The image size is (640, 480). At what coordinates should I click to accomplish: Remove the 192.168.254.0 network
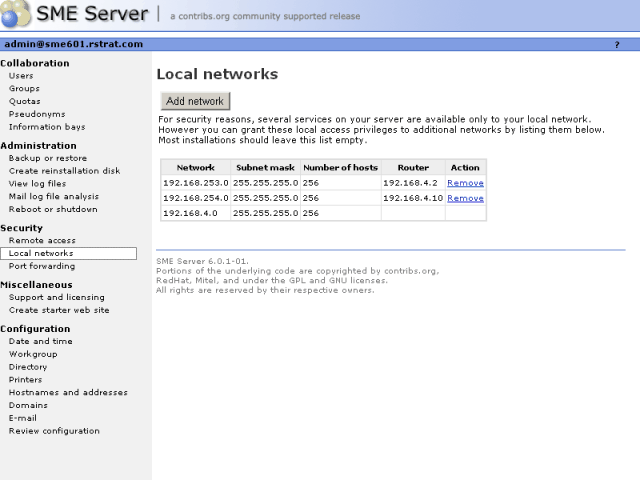tap(465, 198)
